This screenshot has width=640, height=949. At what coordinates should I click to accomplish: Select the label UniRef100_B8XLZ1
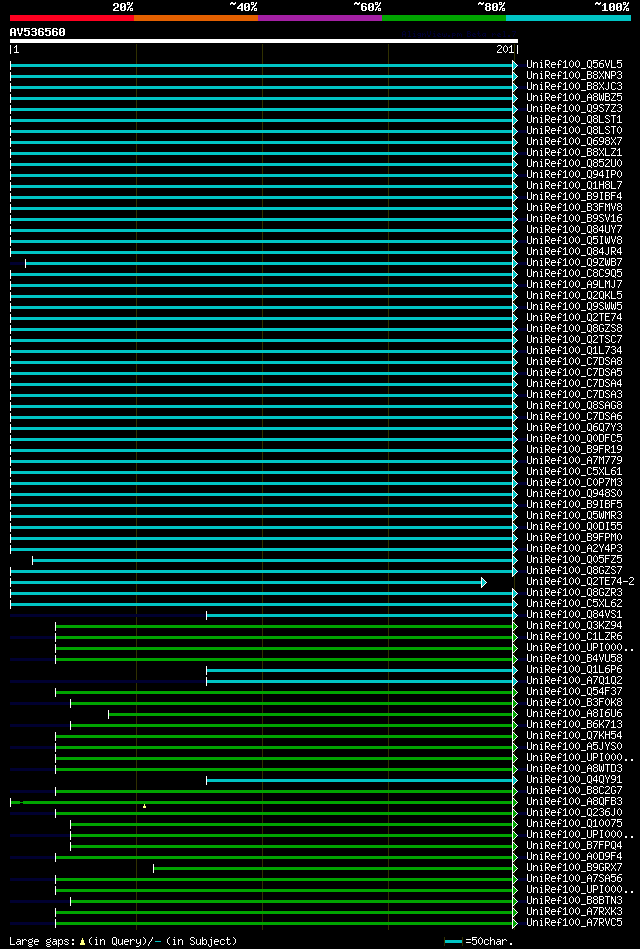575,152
